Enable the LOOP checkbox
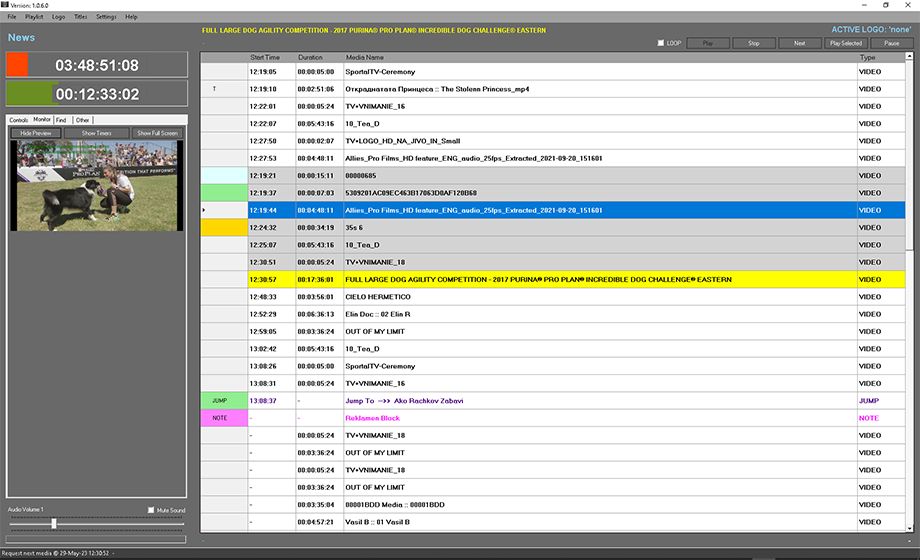920x560 pixels. 661,43
